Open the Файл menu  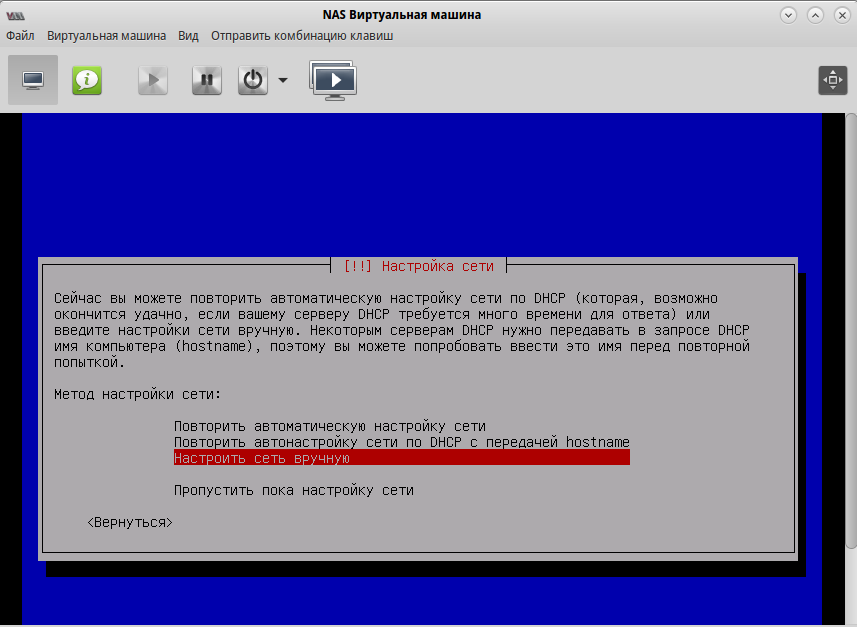(20, 36)
